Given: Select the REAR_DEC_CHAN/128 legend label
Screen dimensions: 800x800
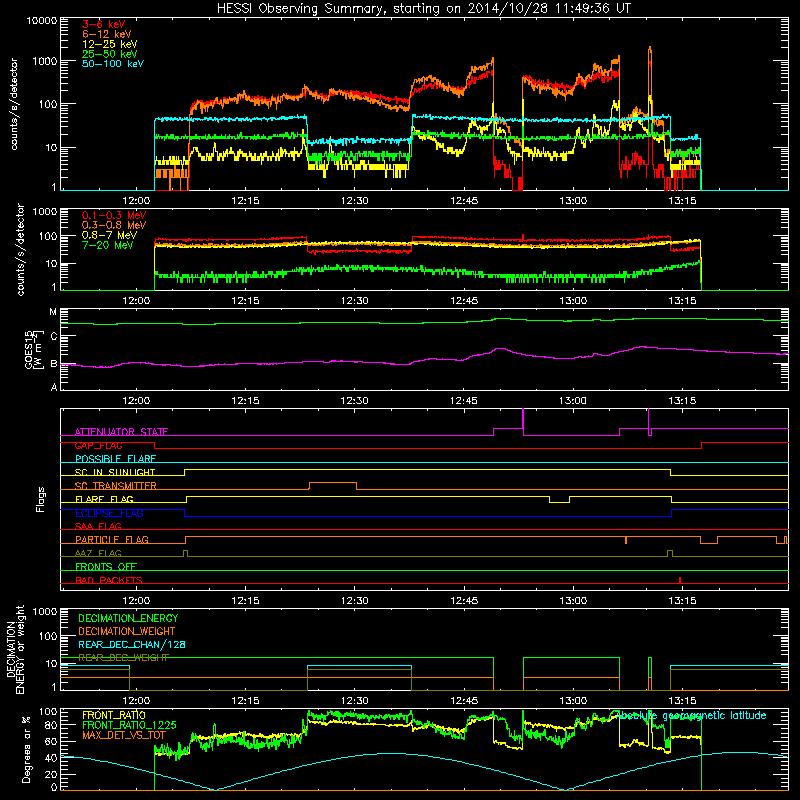Looking at the screenshot, I should coord(132,645).
